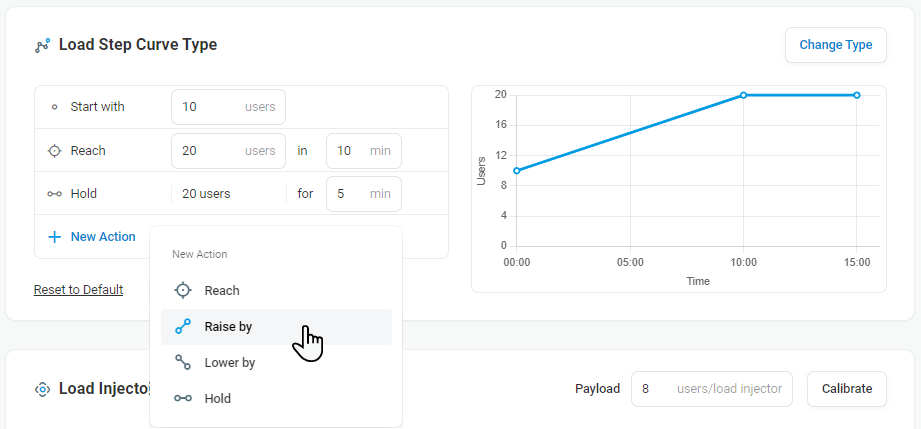Click the Start with users input field
The image size is (921, 429).
point(228,107)
